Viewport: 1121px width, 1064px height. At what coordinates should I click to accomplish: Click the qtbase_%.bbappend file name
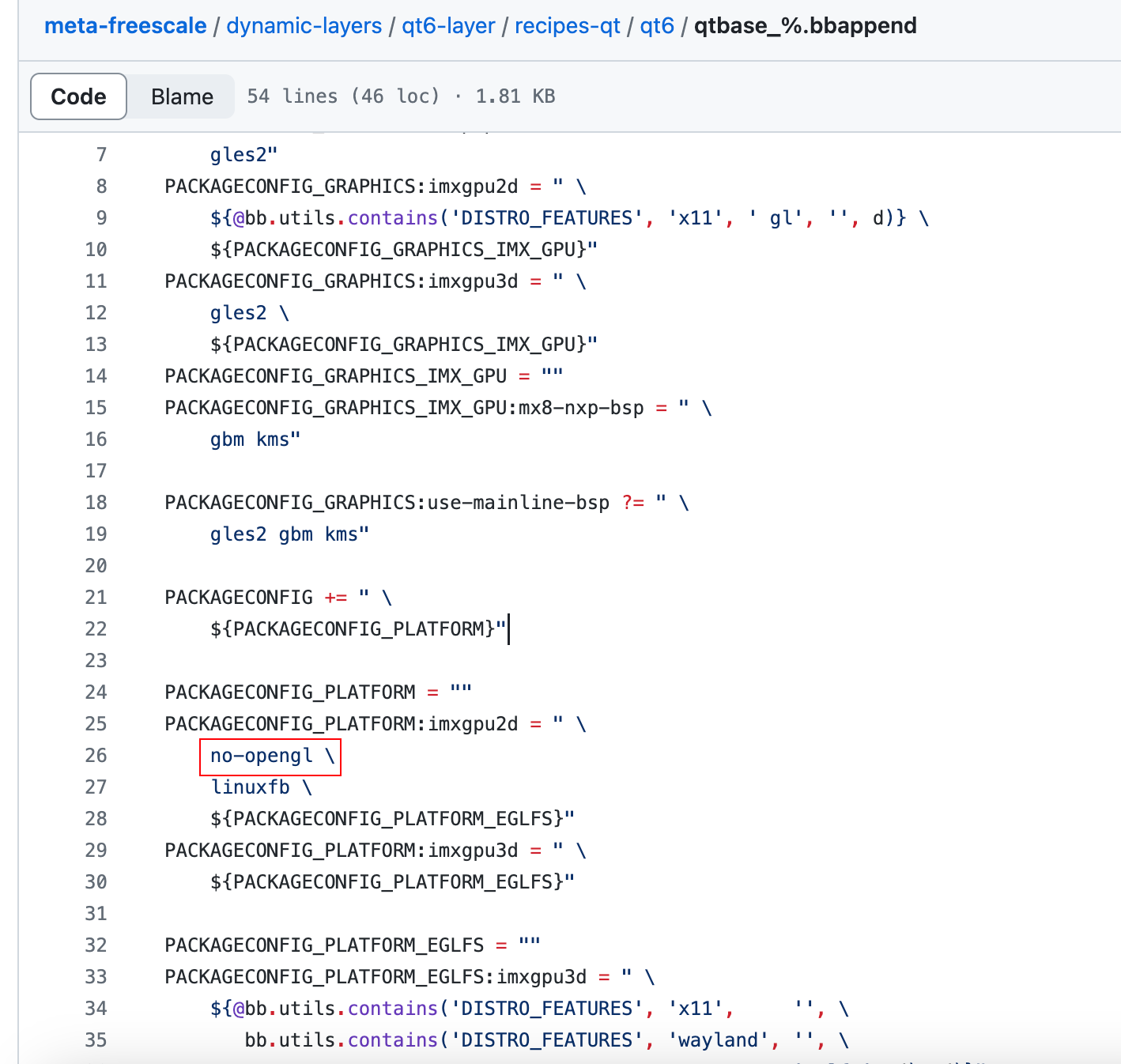tap(805, 26)
